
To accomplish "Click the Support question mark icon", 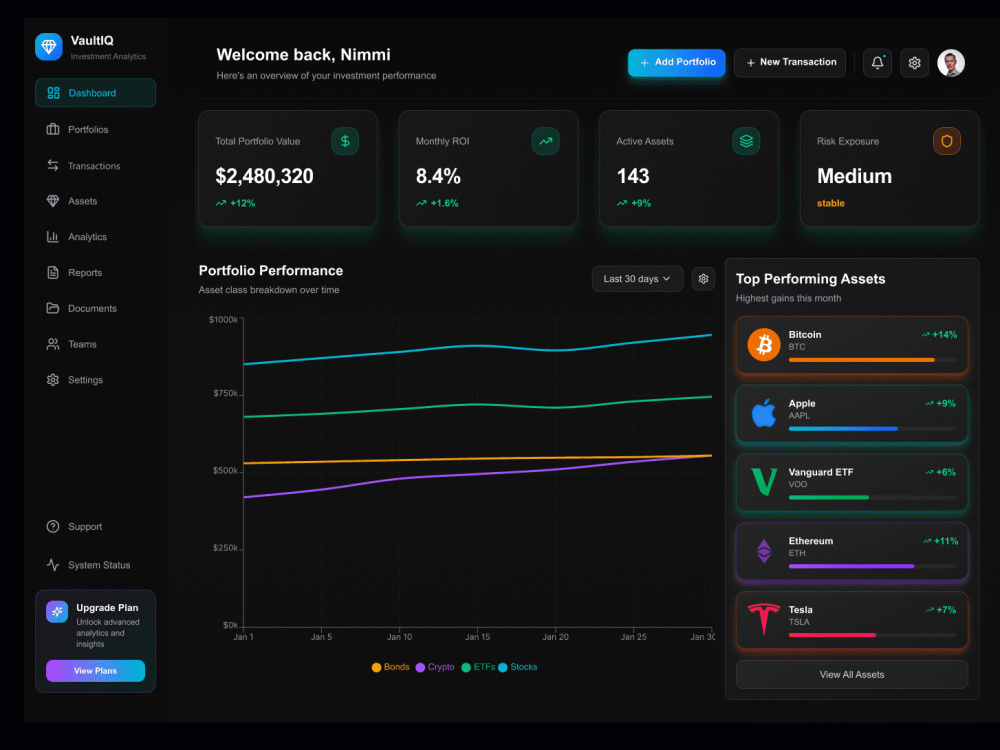I will click(53, 526).
